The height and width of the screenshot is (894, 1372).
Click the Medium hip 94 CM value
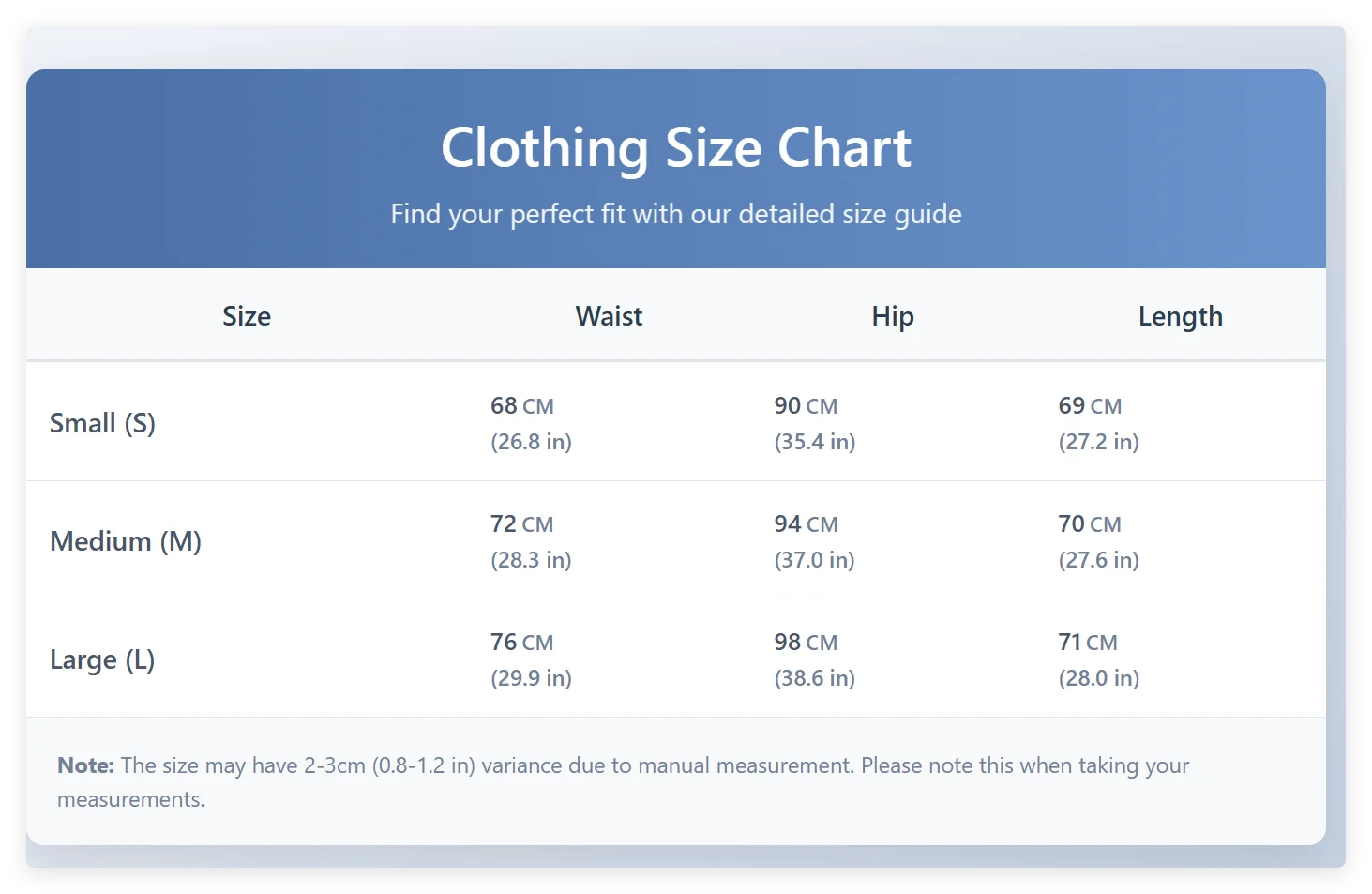point(806,524)
